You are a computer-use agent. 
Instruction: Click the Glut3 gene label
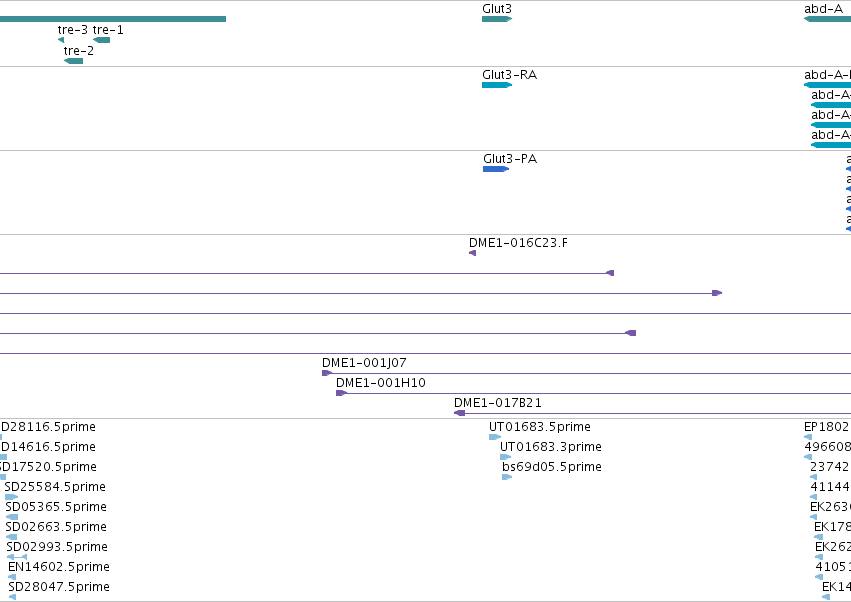click(497, 9)
